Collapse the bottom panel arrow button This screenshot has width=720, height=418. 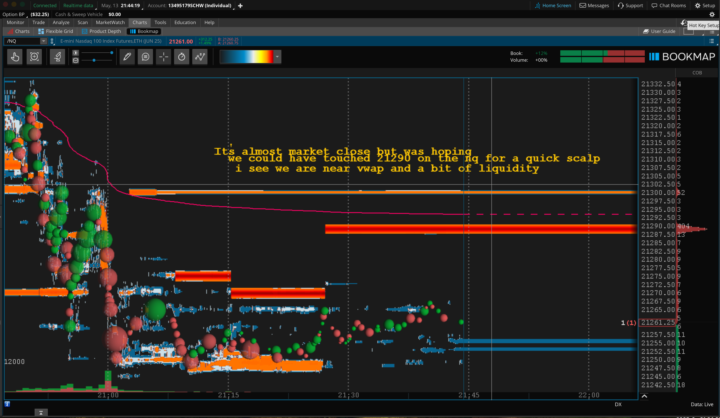tap(41, 412)
